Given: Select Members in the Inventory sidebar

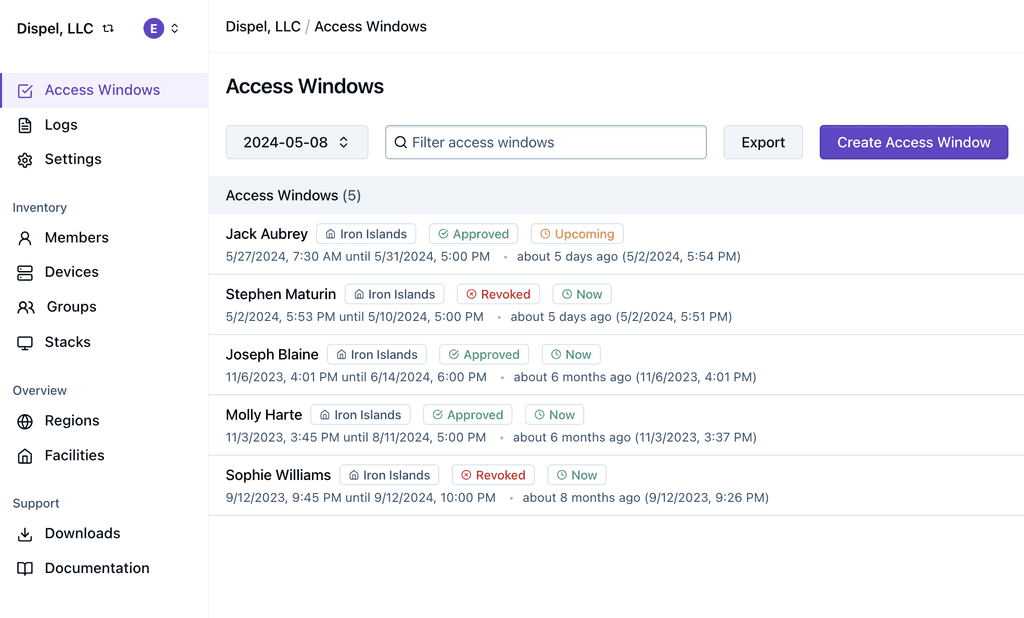Looking at the screenshot, I should tap(77, 238).
